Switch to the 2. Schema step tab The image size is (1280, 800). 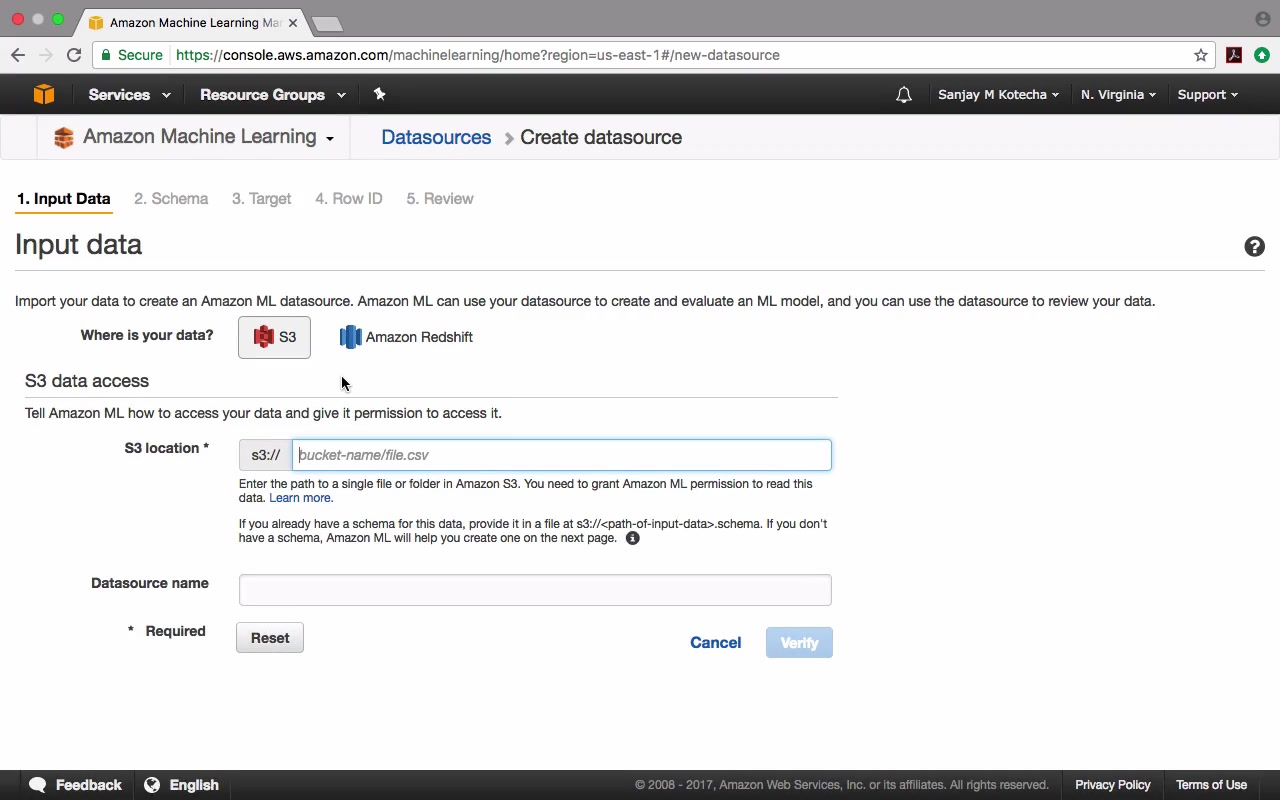click(171, 199)
